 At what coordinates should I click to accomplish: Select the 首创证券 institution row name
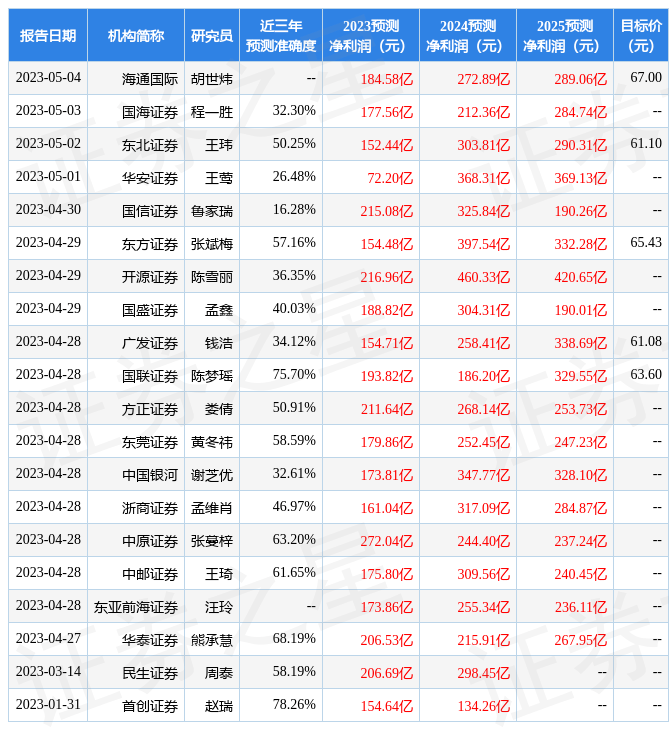click(x=150, y=706)
